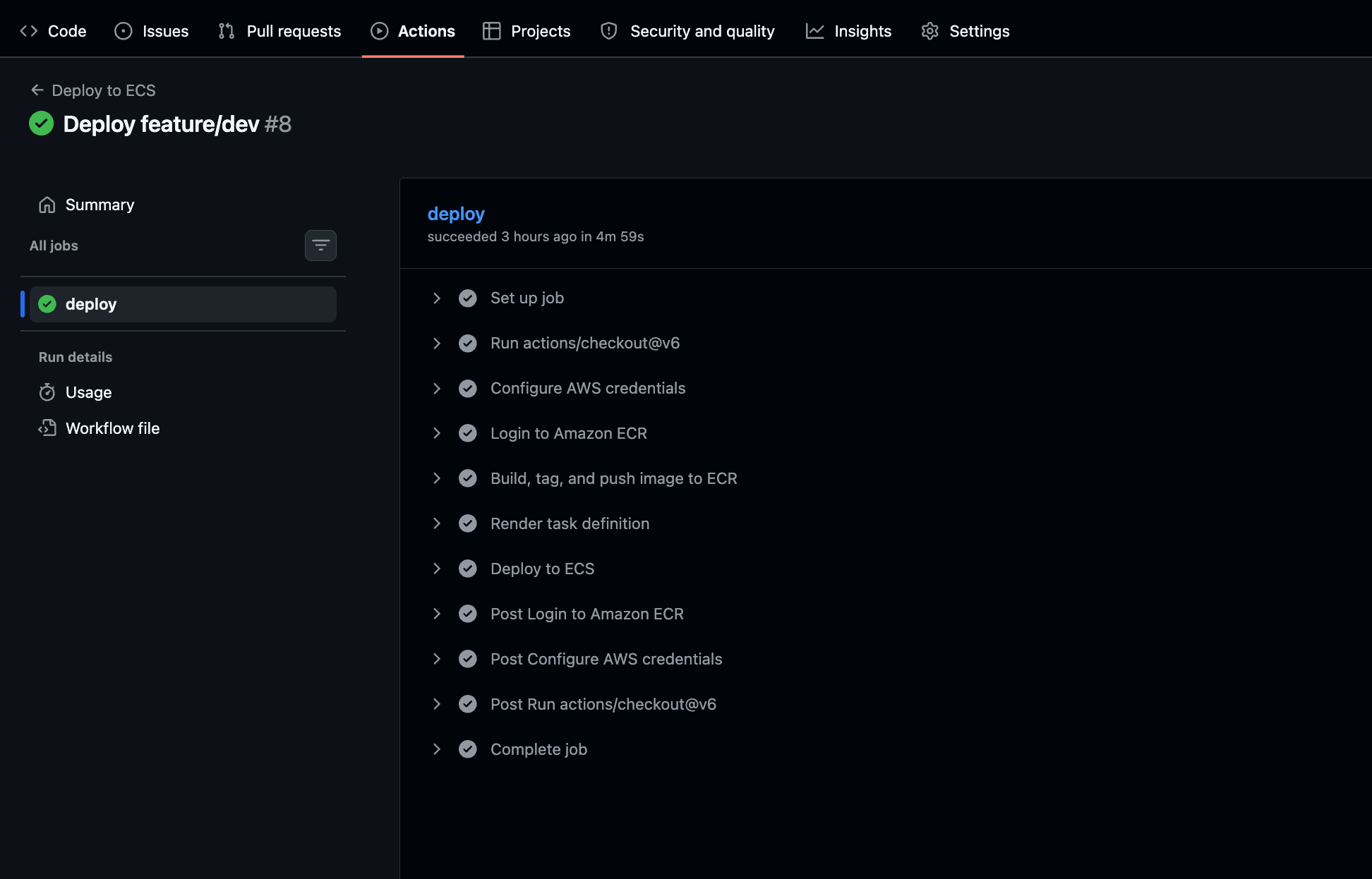Click the blue deploy job heading
Viewport: 1372px width, 879px height.
456,214
